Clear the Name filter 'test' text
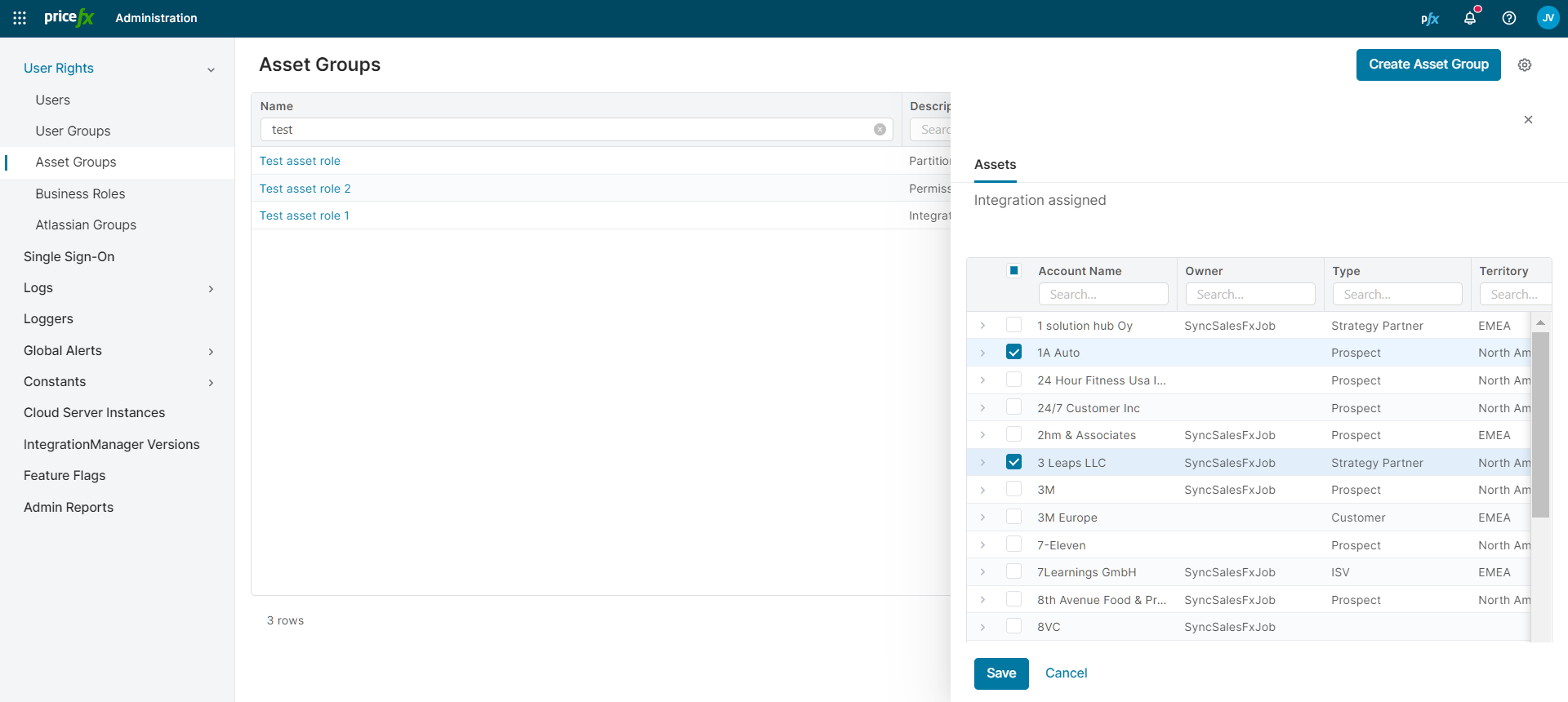 pos(880,130)
